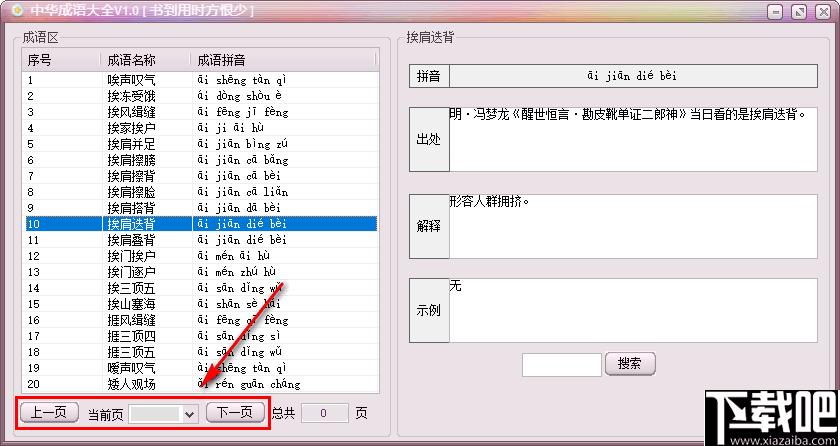Select idiom 捱三顶四 in the list
This screenshot has width=840, height=446.
click(131, 336)
